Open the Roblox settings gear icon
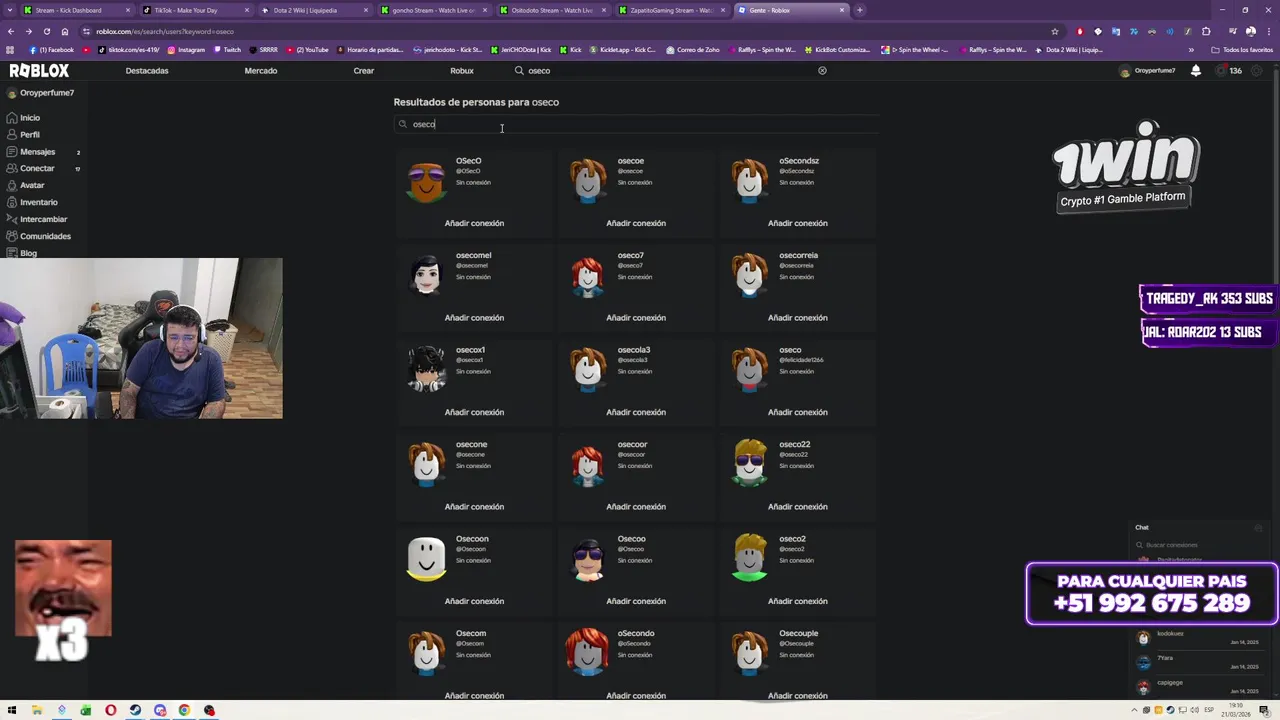Image resolution: width=1280 pixels, height=720 pixels. click(x=1257, y=71)
